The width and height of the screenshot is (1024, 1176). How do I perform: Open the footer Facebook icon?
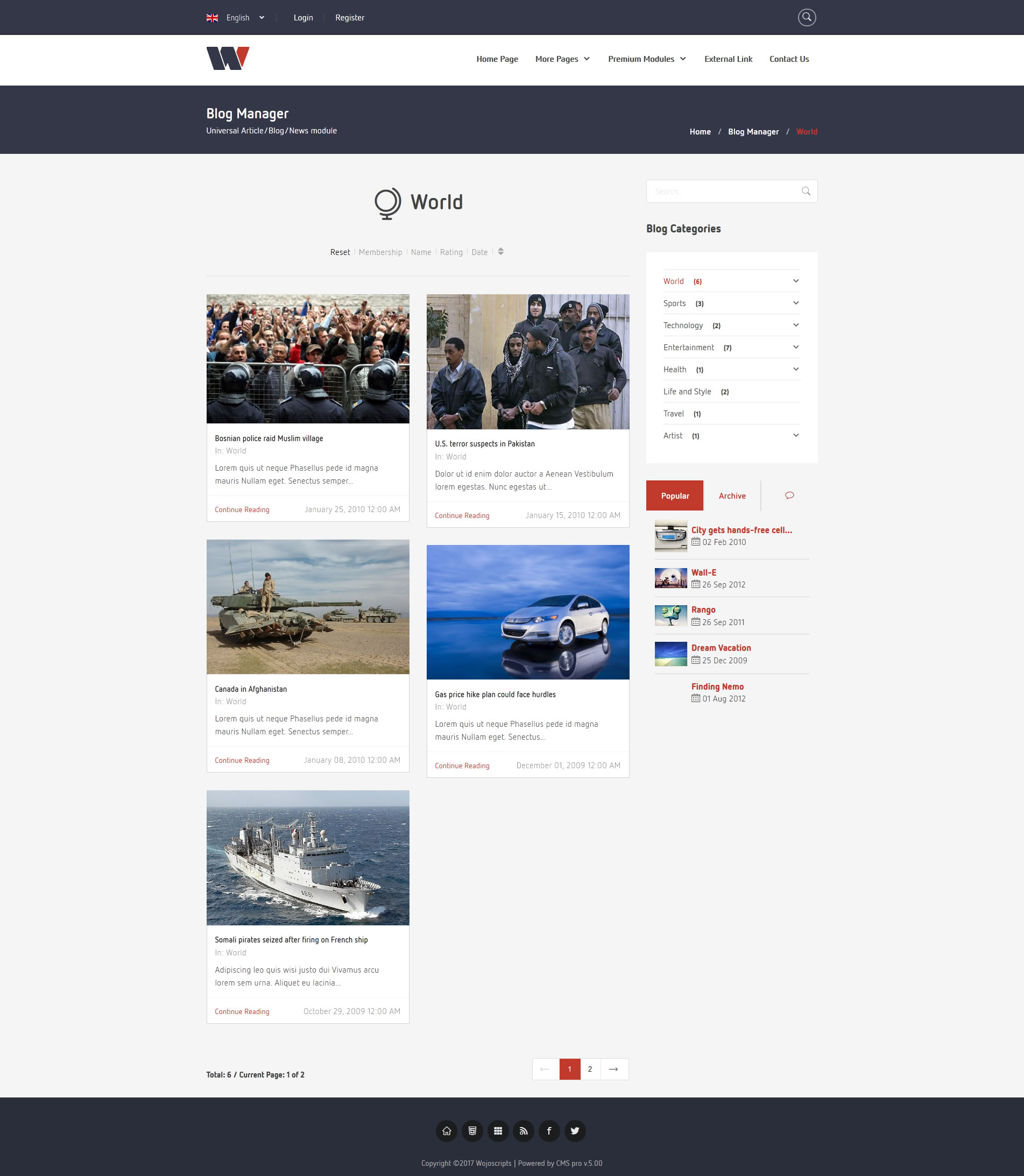point(549,1131)
